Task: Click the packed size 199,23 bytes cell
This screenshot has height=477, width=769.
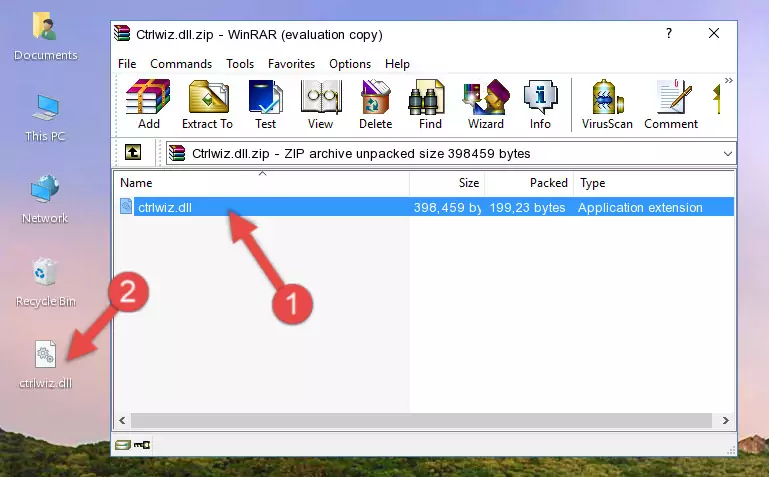Action: (x=527, y=207)
